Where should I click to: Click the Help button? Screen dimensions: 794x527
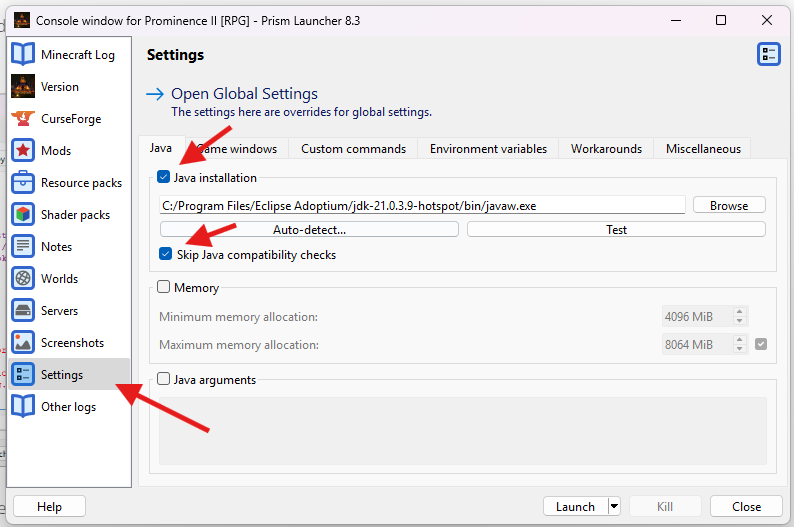tap(49, 506)
